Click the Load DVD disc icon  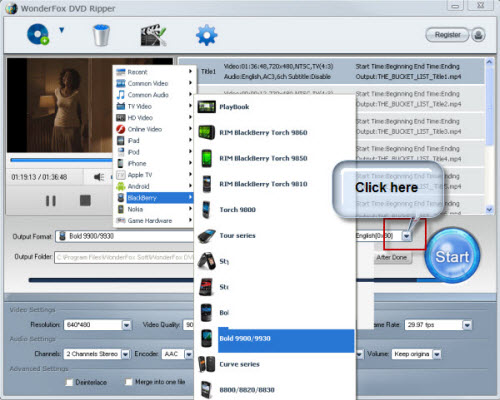click(x=38, y=34)
